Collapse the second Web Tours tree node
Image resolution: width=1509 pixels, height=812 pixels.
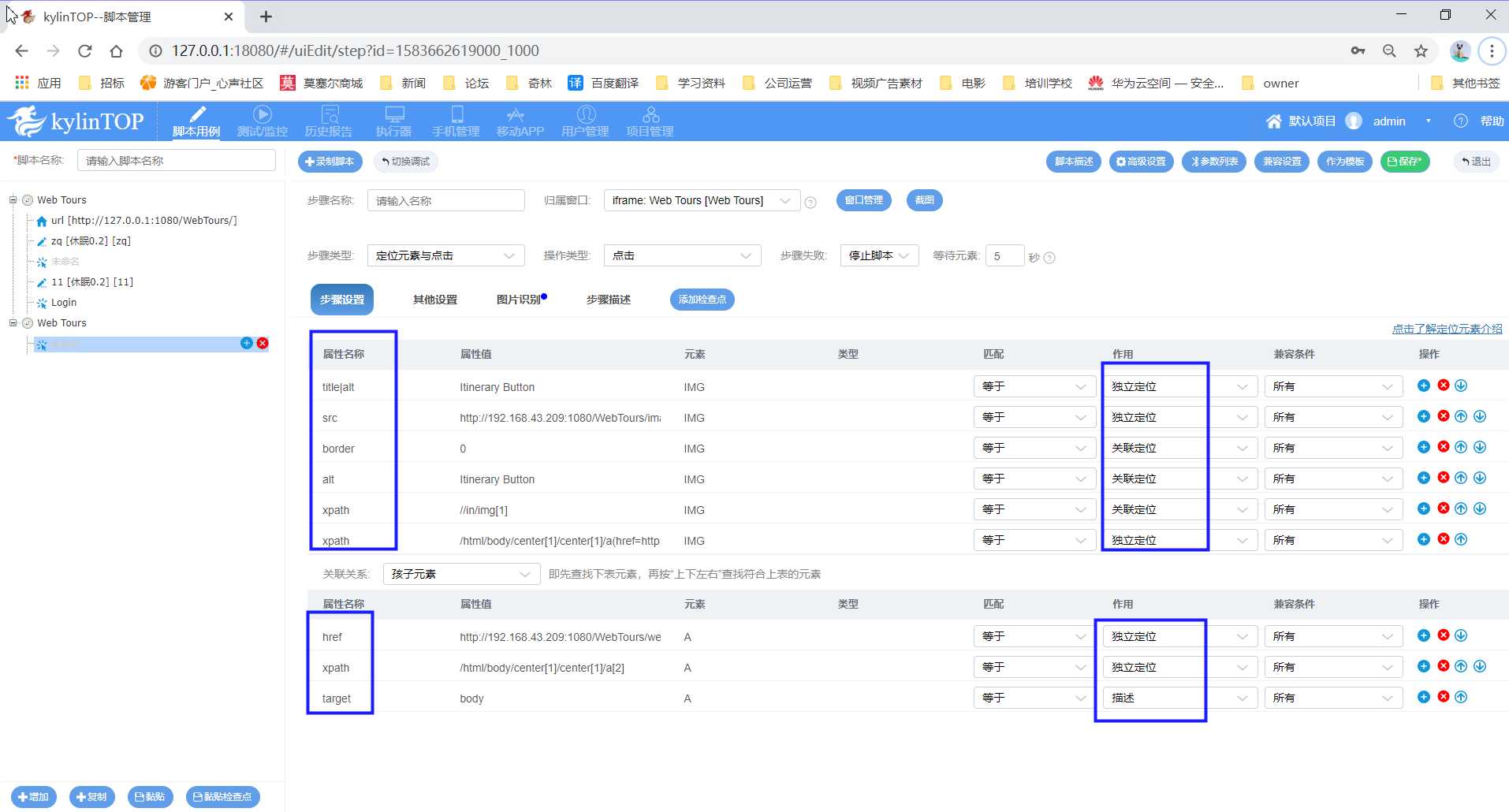(x=13, y=322)
